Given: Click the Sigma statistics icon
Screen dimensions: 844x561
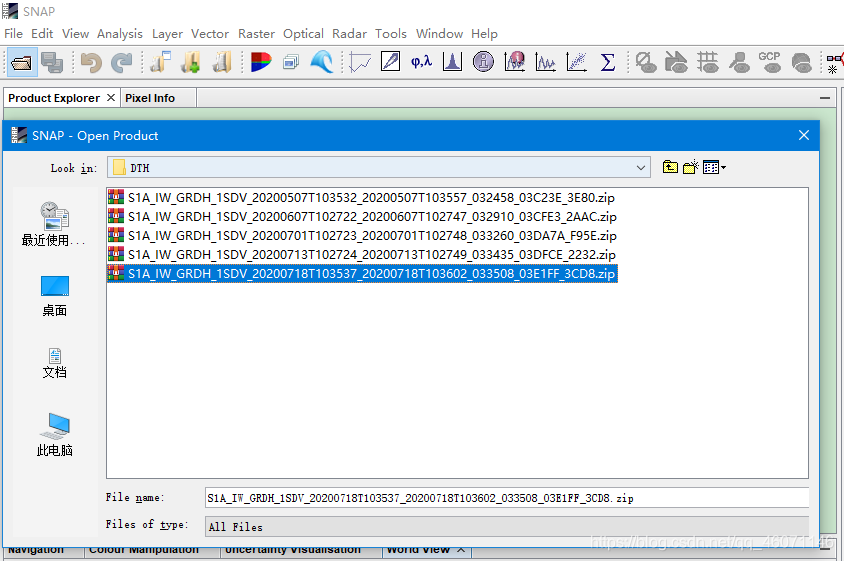Looking at the screenshot, I should [608, 62].
